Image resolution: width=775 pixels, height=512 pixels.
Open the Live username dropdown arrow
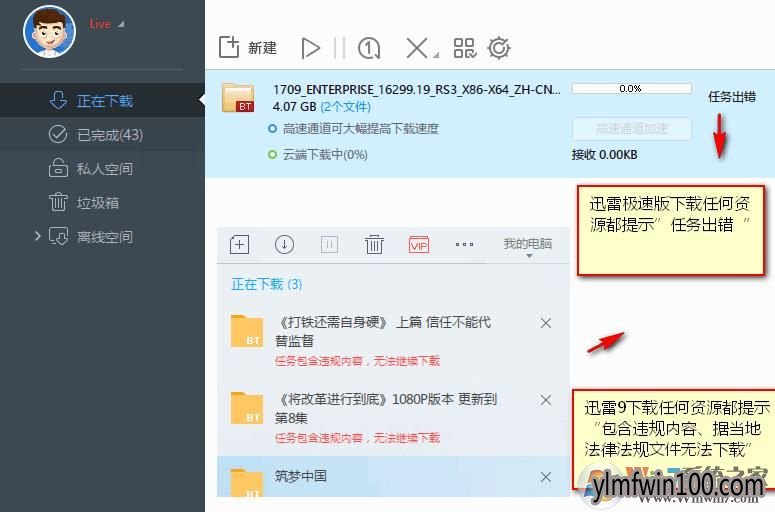(121, 24)
